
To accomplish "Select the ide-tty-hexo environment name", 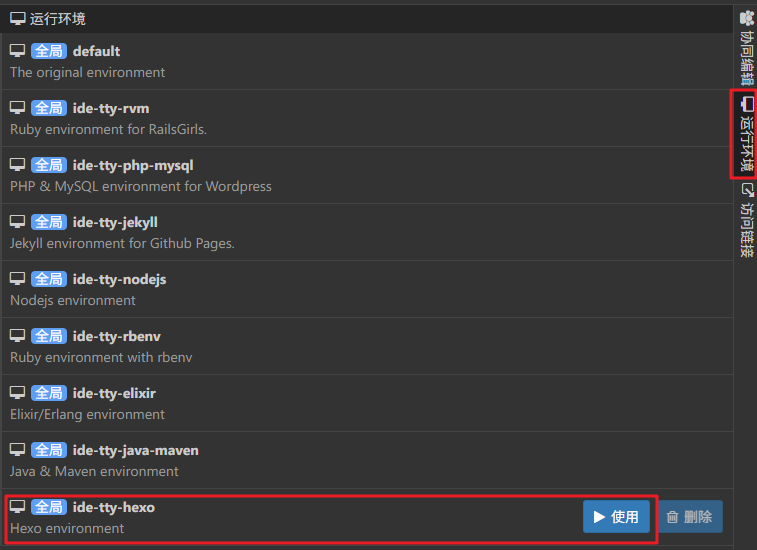I will (114, 507).
